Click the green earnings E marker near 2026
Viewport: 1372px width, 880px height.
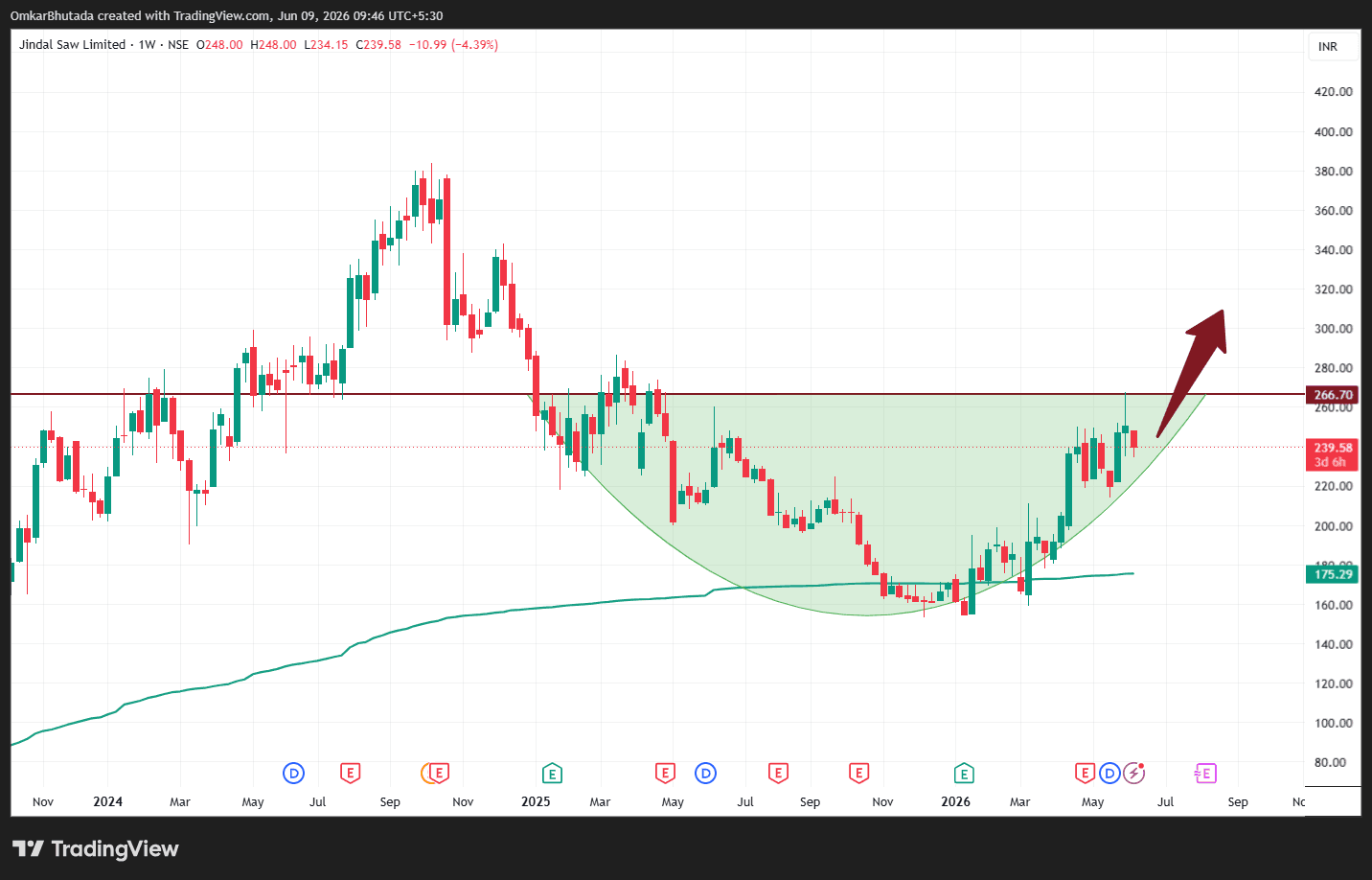coord(964,773)
